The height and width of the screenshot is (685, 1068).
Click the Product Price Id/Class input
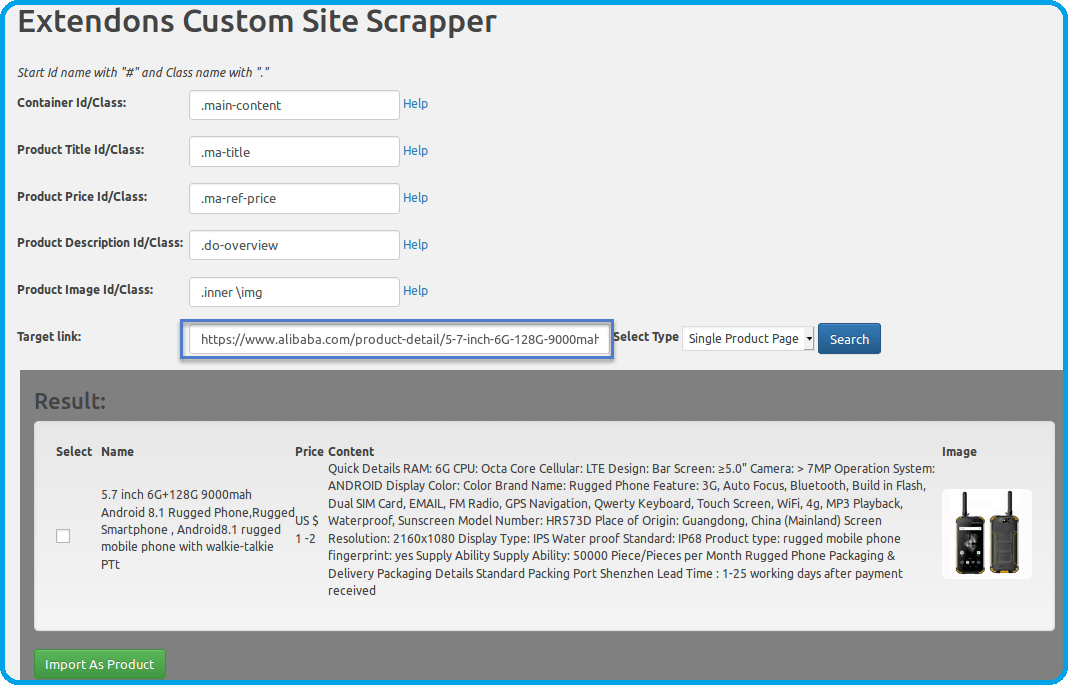294,198
